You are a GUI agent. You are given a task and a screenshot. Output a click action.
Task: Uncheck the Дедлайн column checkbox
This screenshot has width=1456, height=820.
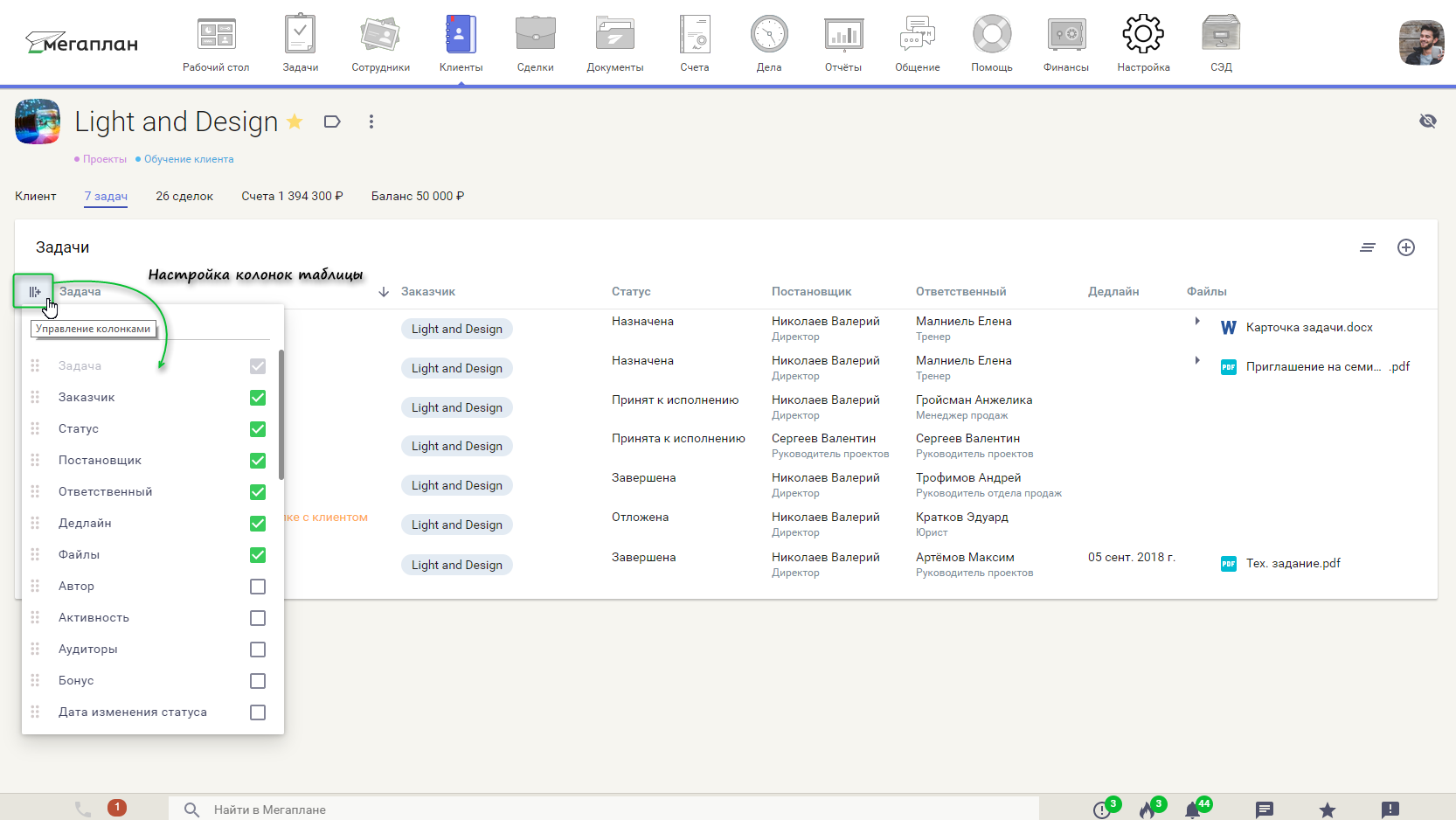pyautogui.click(x=258, y=524)
